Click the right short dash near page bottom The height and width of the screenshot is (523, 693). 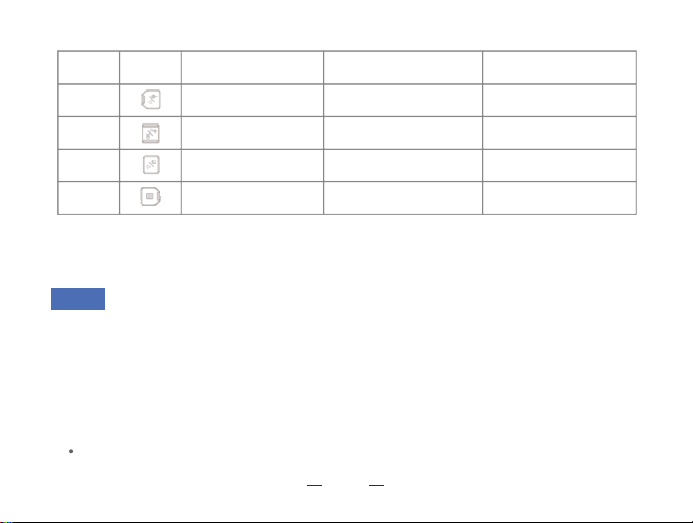pyautogui.click(x=377, y=485)
